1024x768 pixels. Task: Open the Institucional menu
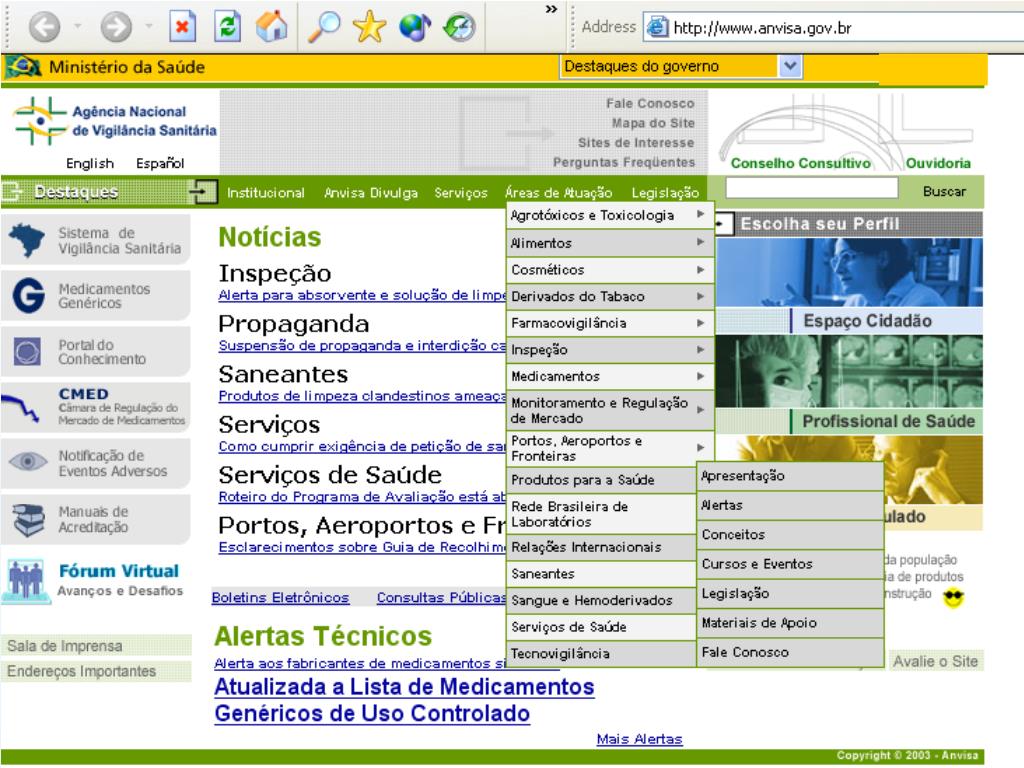tap(266, 193)
